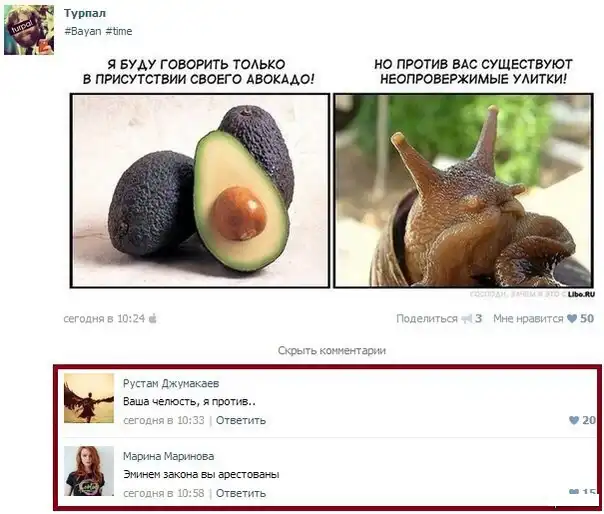Open the #time hashtag
This screenshot has width=604, height=514.
[x=119, y=31]
